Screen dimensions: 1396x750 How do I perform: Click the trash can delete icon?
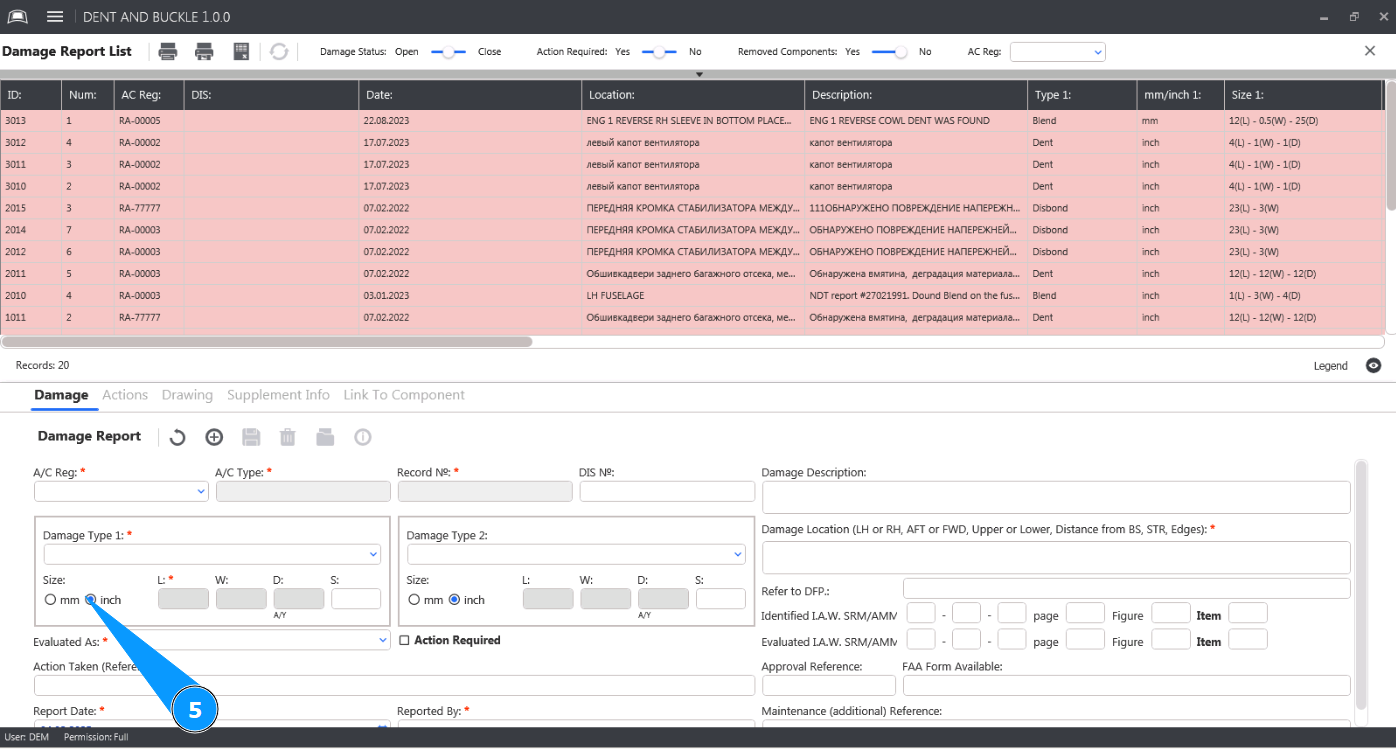click(x=288, y=437)
